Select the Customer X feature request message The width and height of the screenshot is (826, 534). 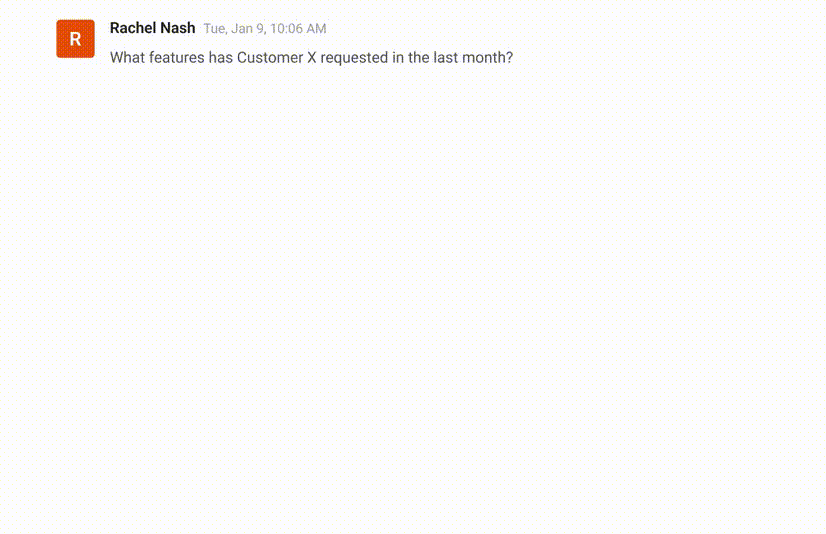point(311,58)
